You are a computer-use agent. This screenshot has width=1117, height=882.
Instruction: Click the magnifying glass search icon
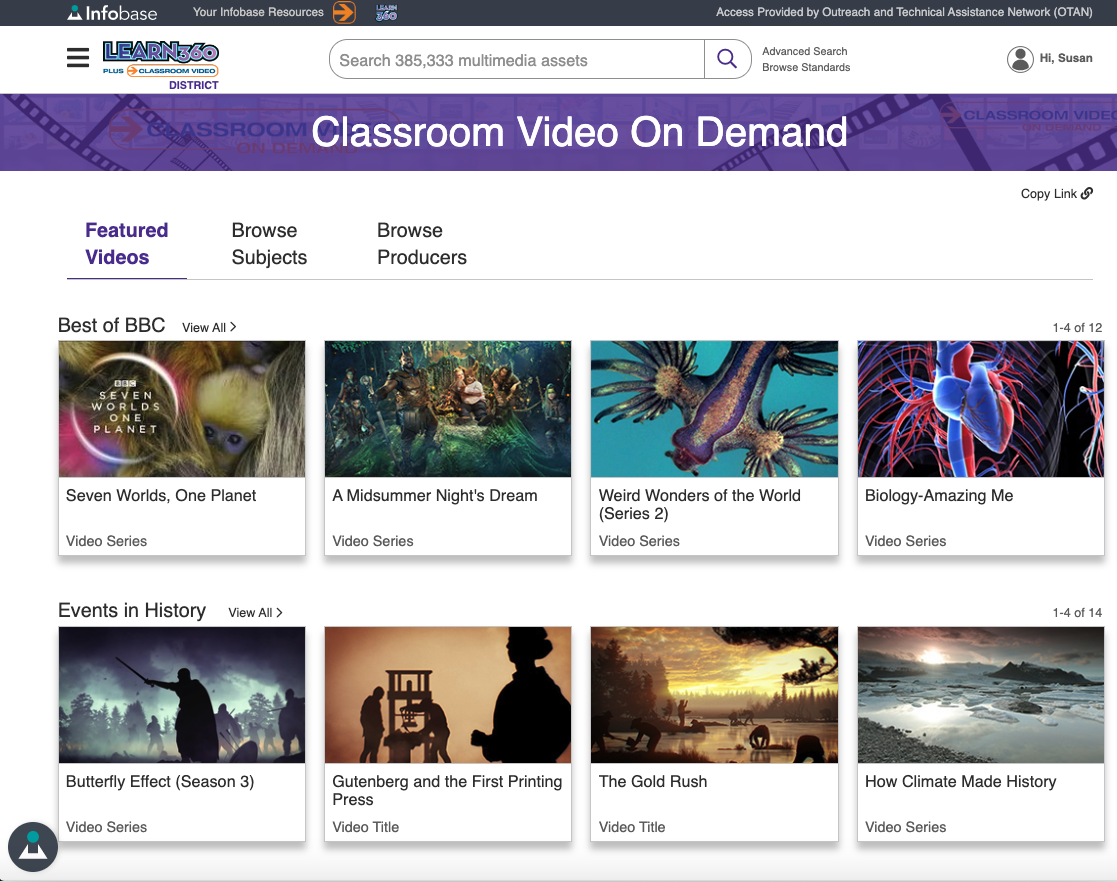pos(727,59)
